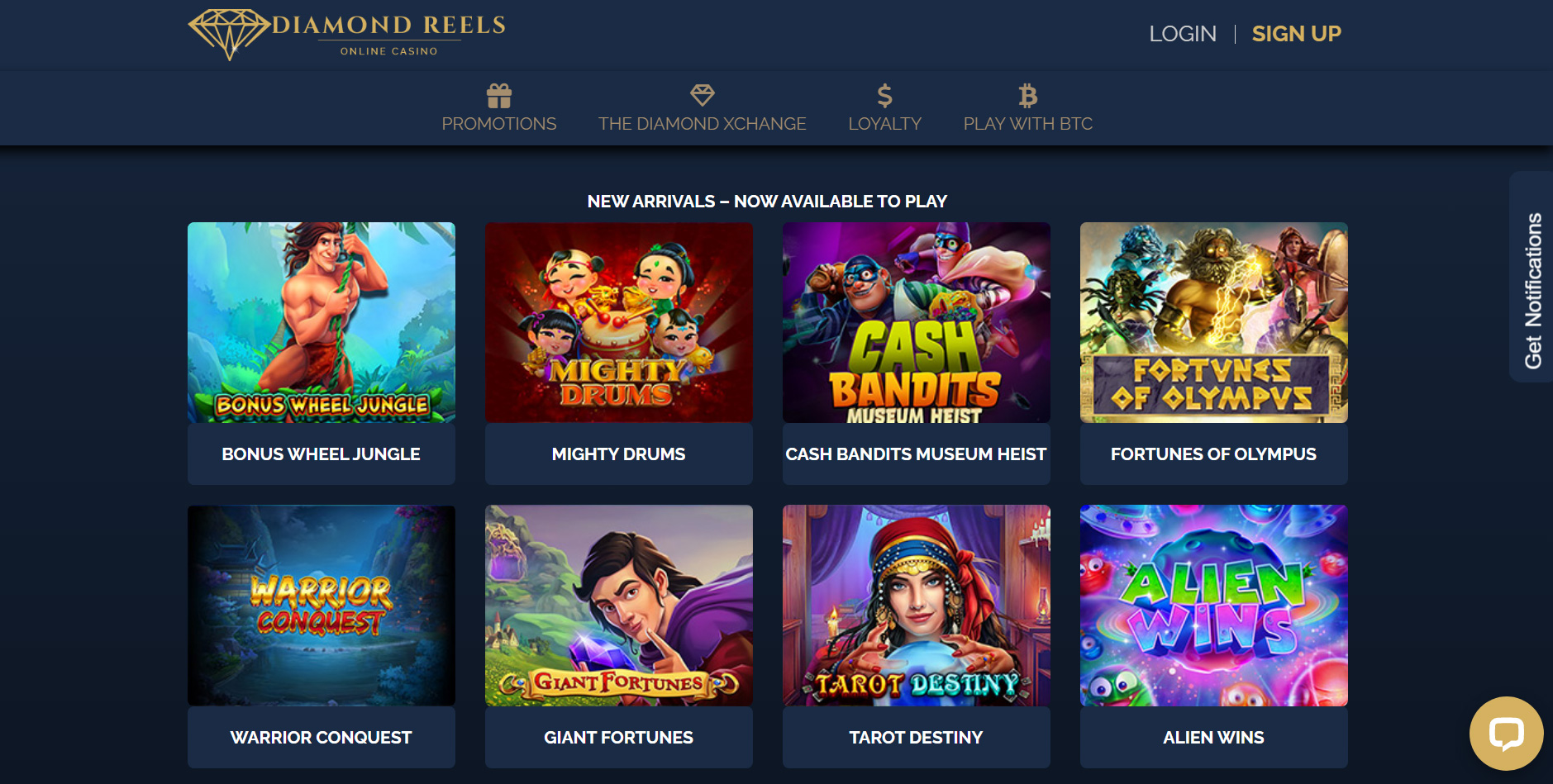Open the Play With BTC menu label
Screen dimensions: 1553x784
coord(1028,124)
